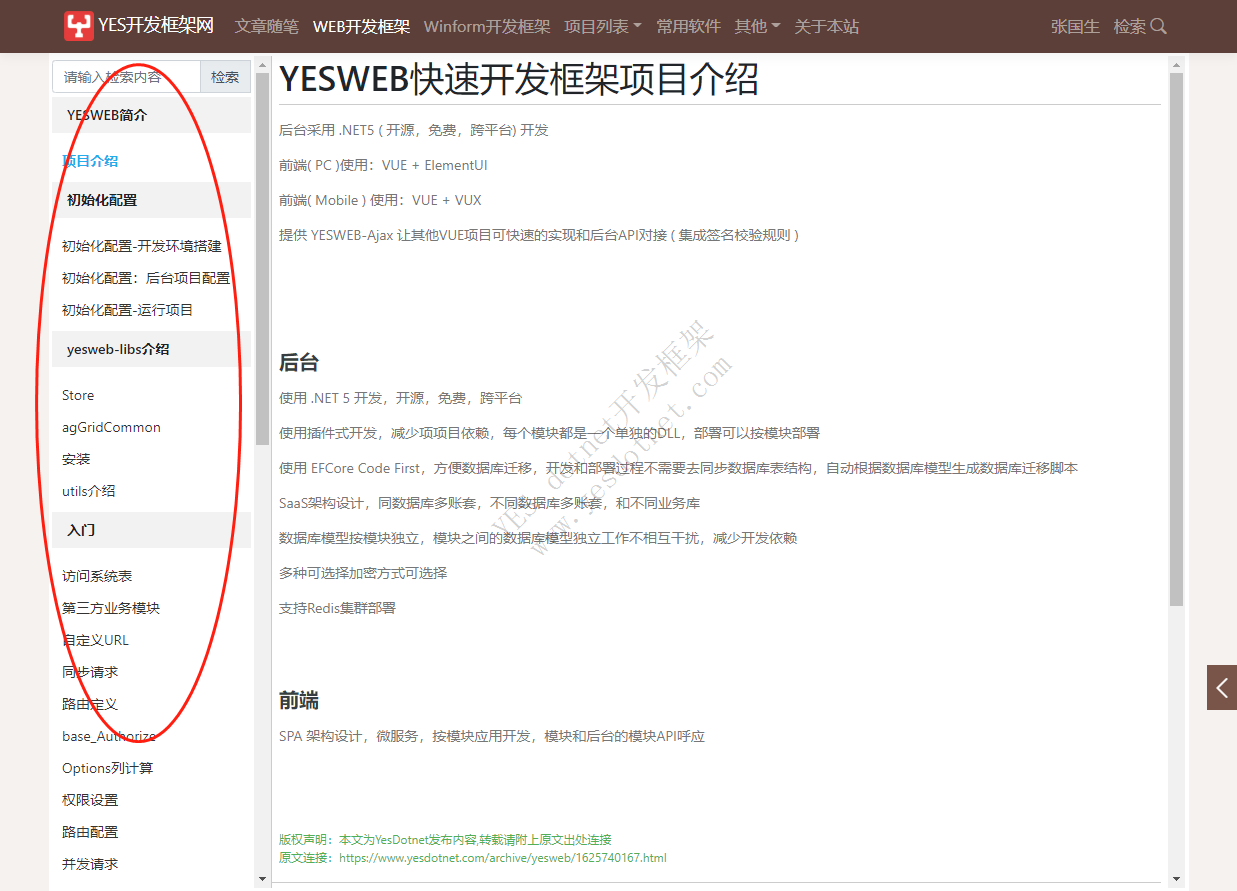This screenshot has height=891, width=1237.
Task: Click the 前端( Mobile ) 使用：VUE + VUX line
Action: coord(380,200)
